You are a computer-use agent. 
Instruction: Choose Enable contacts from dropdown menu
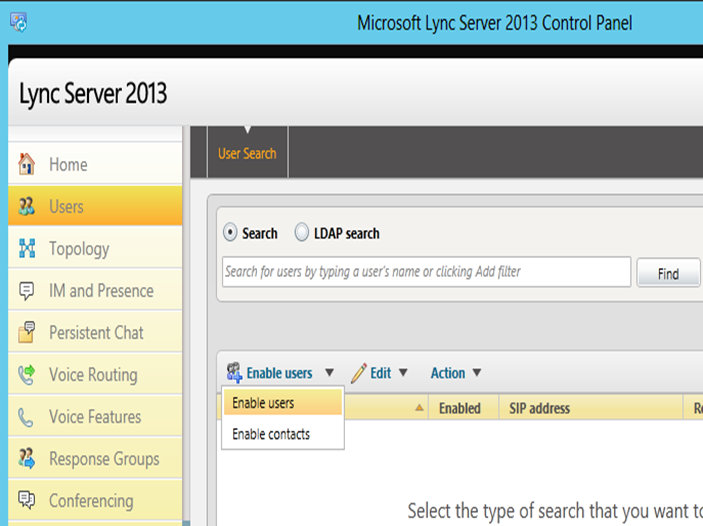(x=283, y=434)
